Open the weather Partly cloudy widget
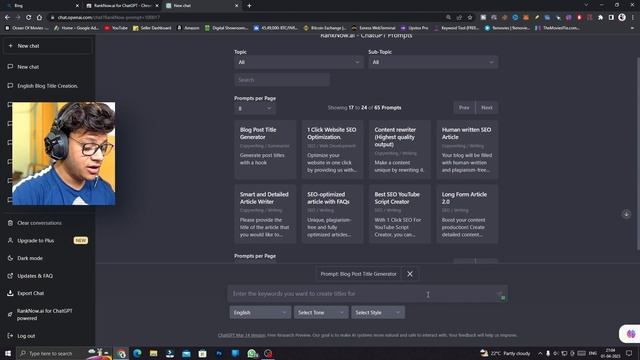Image resolution: width=640 pixels, height=360 pixels. 505,353
